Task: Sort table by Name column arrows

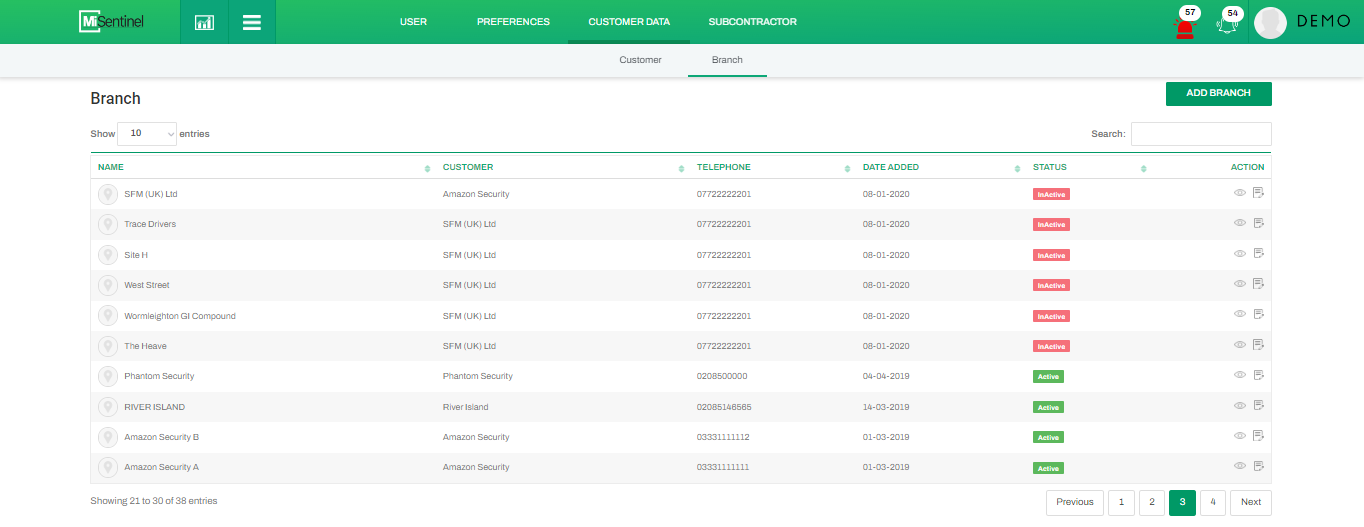Action: pyautogui.click(x=428, y=168)
